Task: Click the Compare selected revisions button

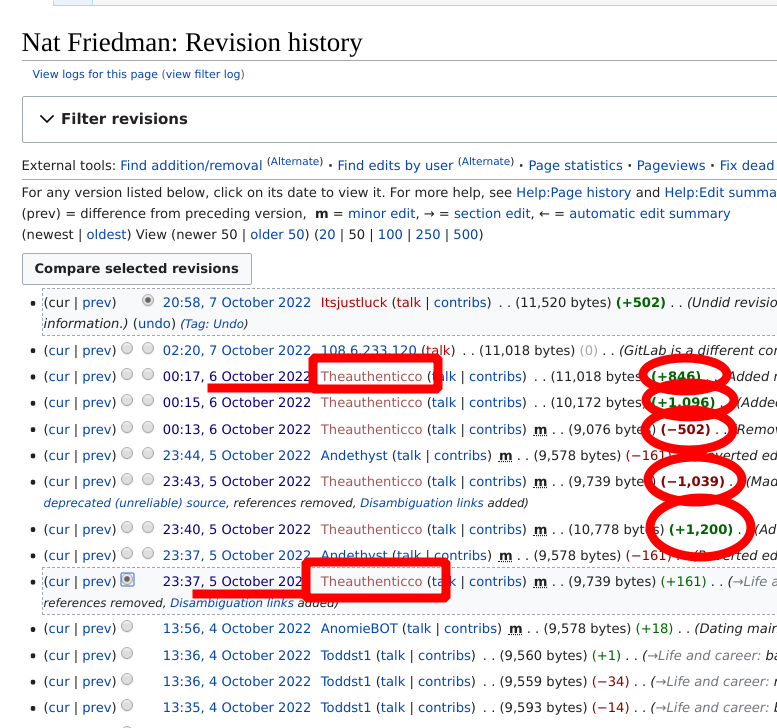Action: pos(137,269)
